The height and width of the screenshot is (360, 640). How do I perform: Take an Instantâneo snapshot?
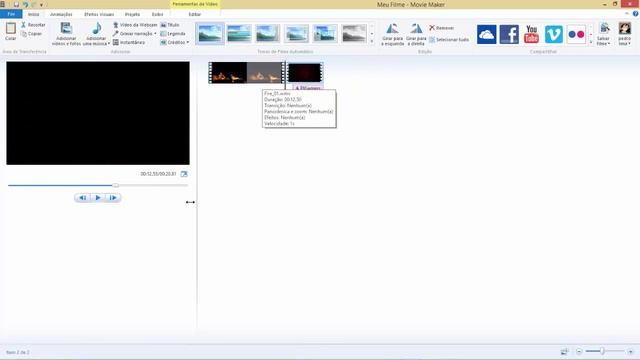129,42
